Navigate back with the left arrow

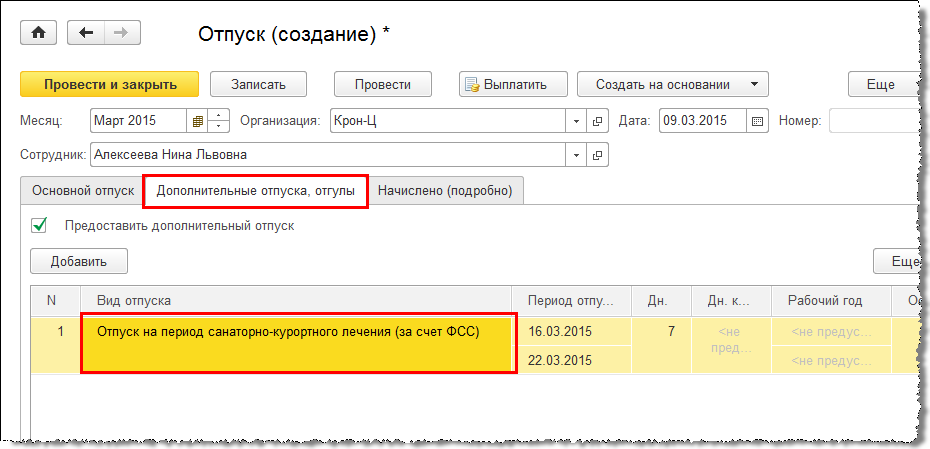(86, 33)
